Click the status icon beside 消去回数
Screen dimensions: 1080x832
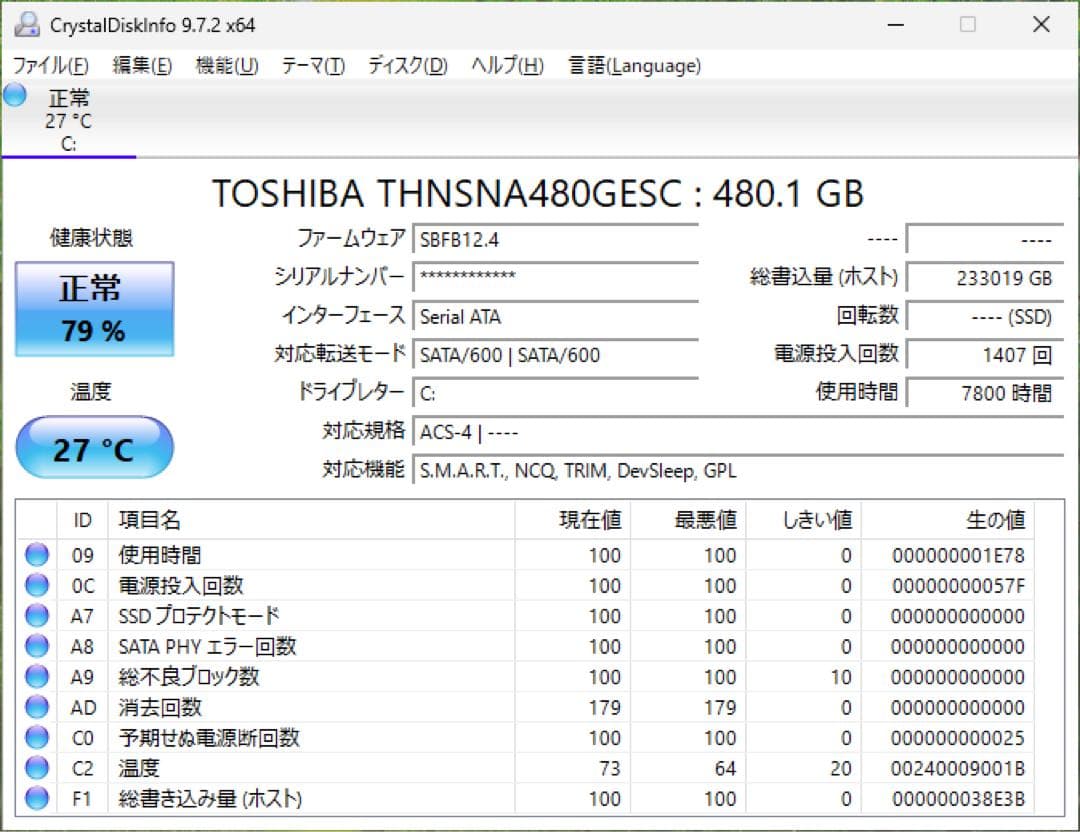[35, 707]
